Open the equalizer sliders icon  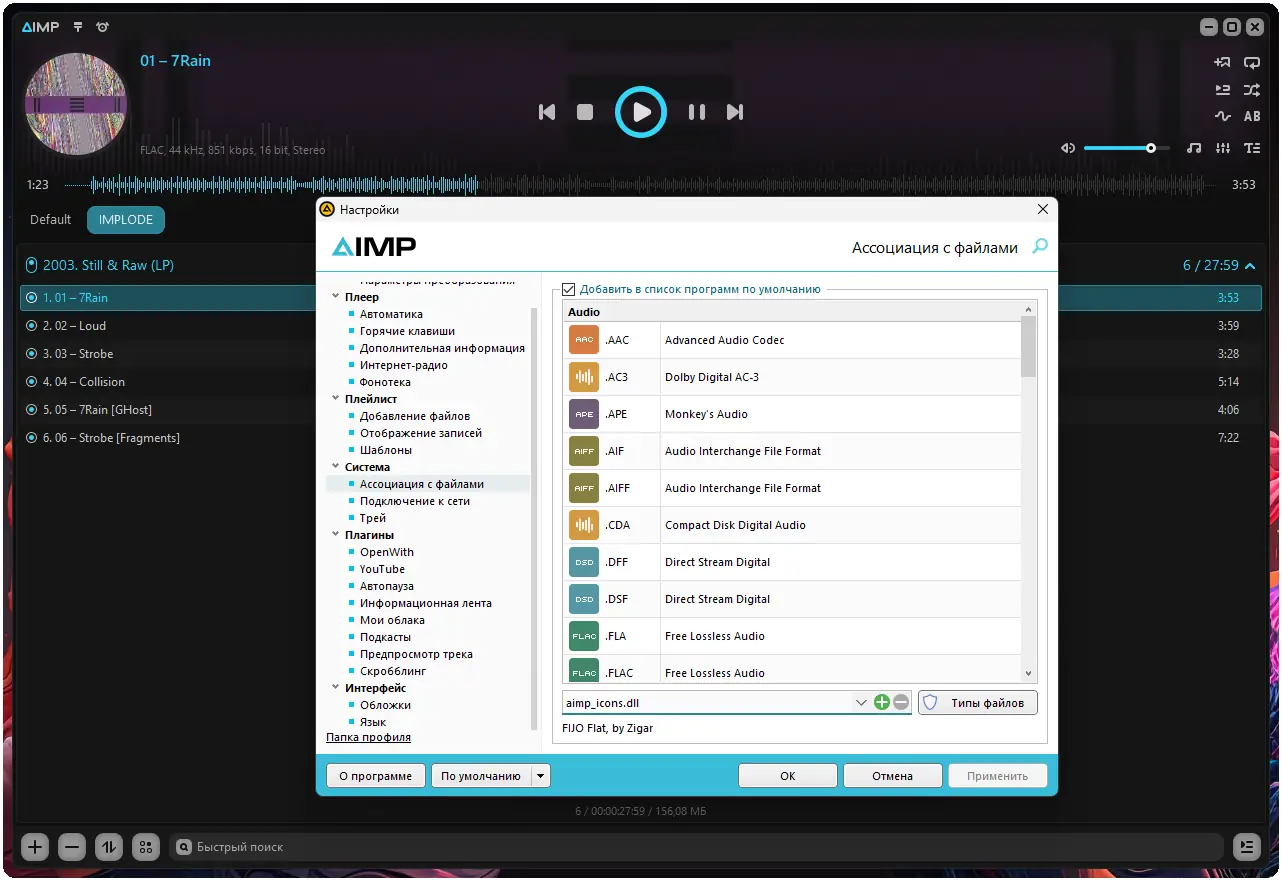click(1222, 148)
